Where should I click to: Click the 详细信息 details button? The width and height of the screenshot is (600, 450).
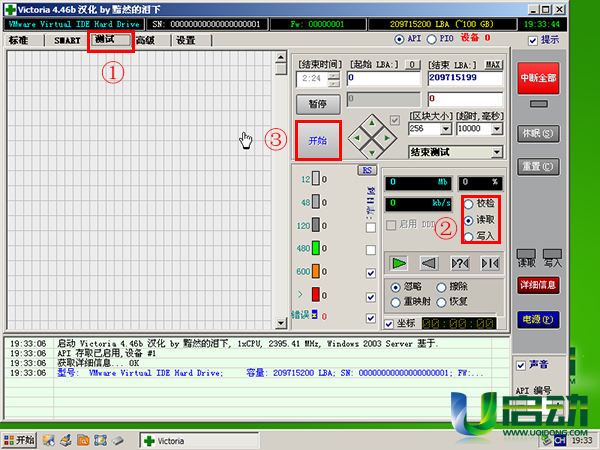pos(536,285)
